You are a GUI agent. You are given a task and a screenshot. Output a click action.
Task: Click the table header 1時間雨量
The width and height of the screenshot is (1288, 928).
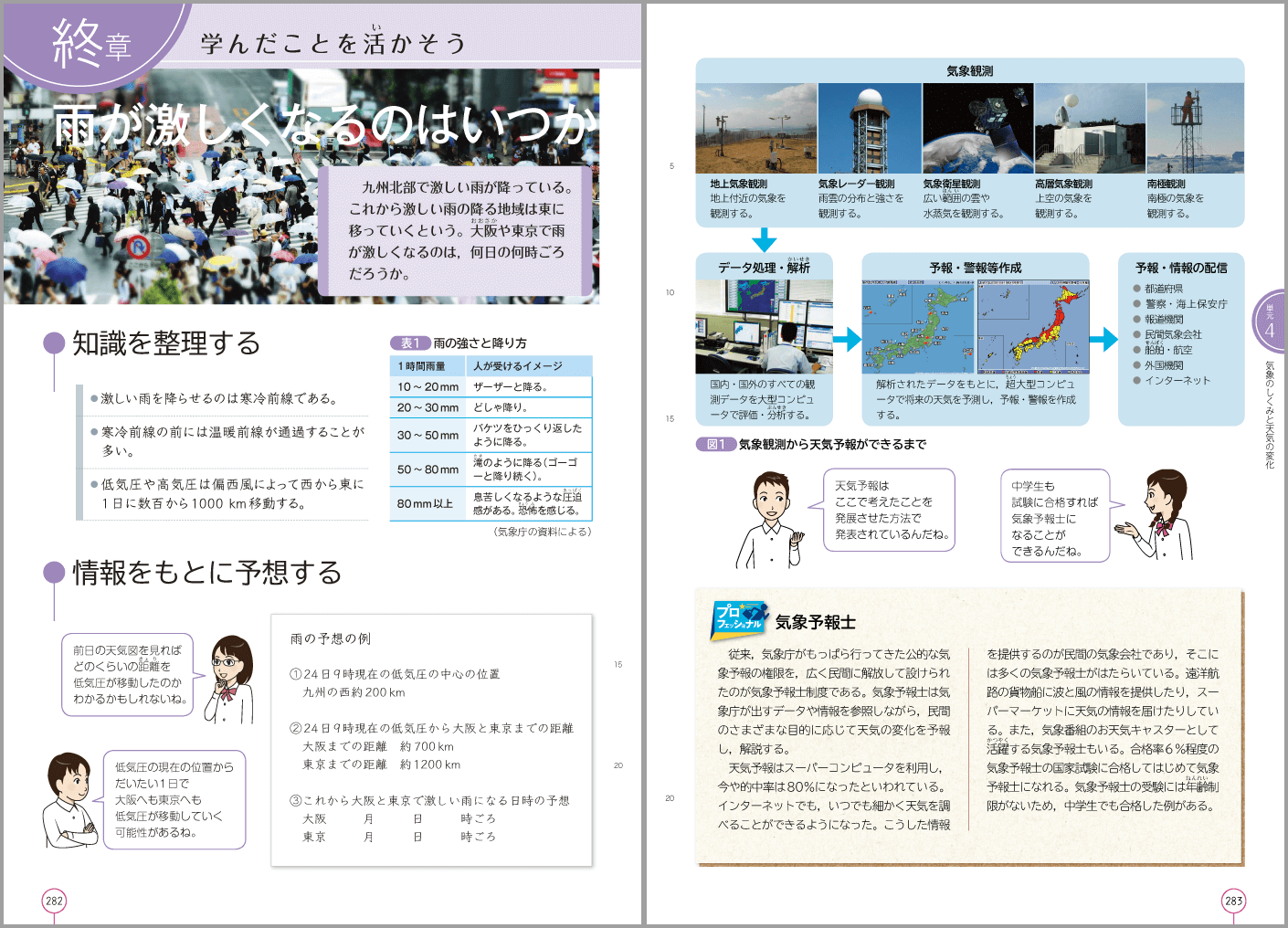[x=428, y=365]
